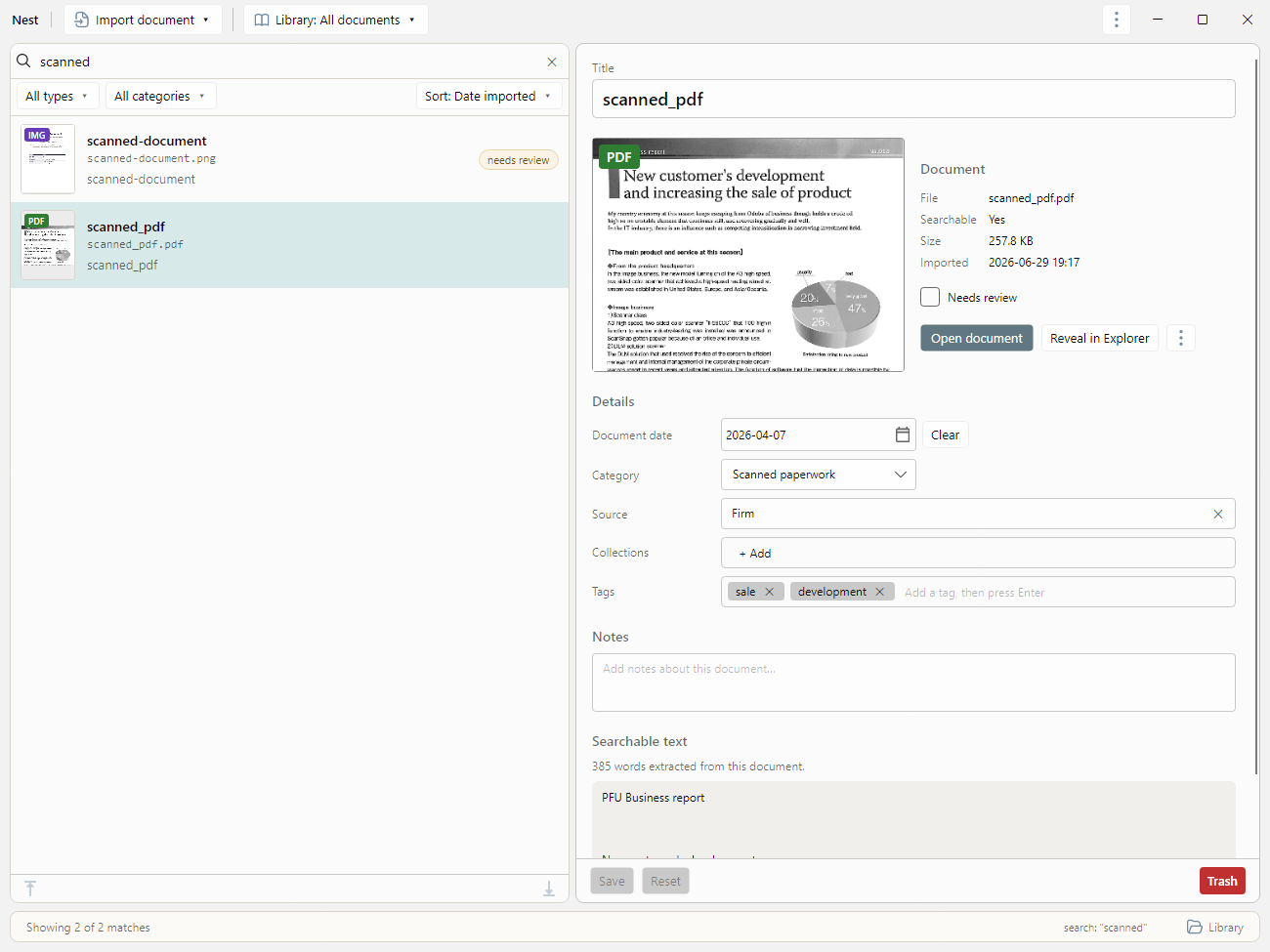Click the search magnifier icon
This screenshot has width=1270, height=952.
click(23, 61)
